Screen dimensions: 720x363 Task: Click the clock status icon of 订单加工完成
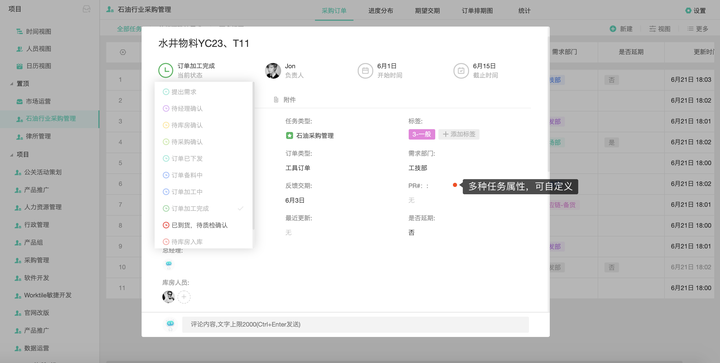click(165, 70)
